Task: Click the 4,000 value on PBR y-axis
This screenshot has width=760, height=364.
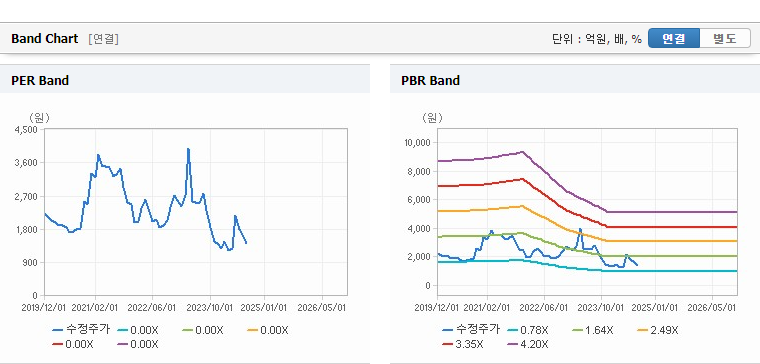Action: pos(419,228)
